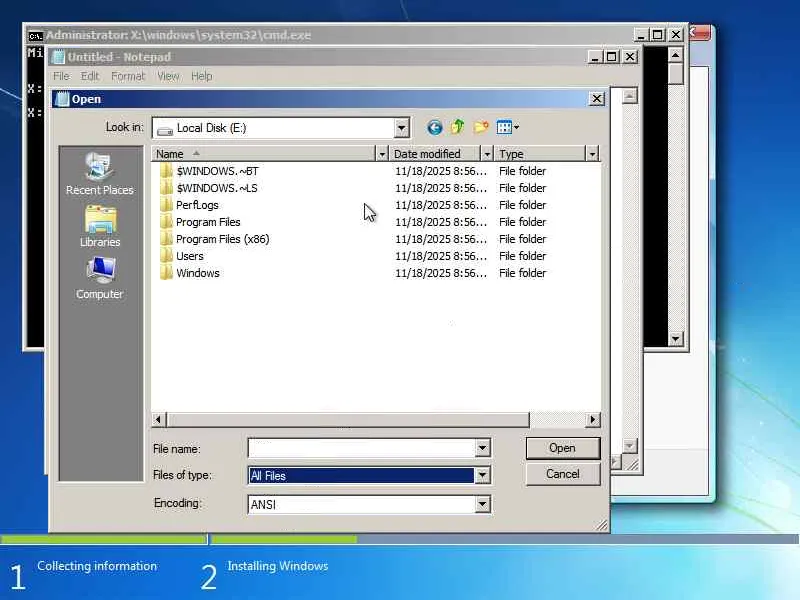Open the File menu in Notepad
The image size is (800, 600).
click(61, 76)
